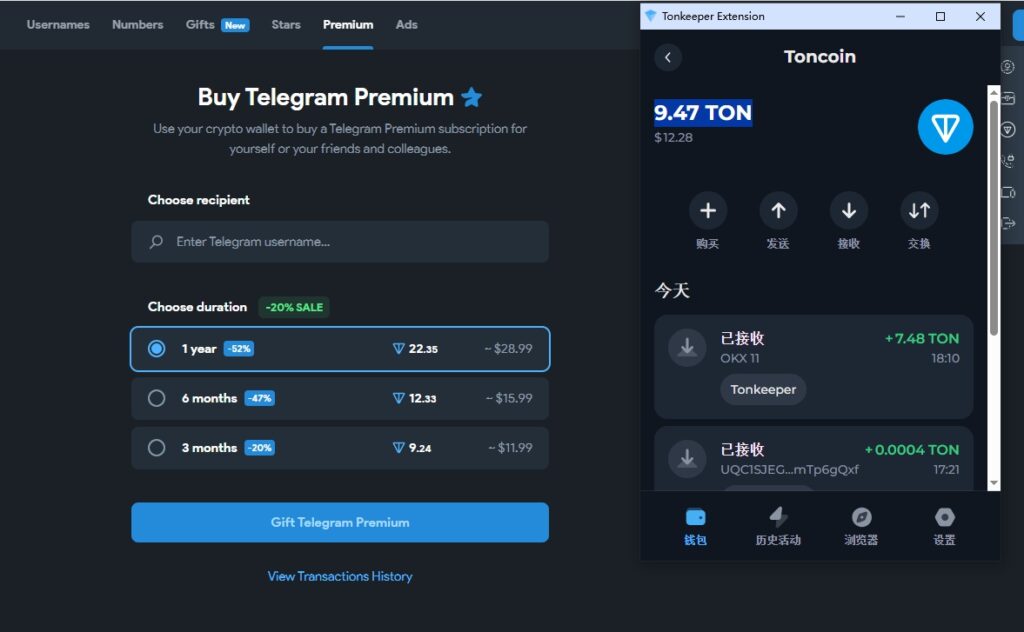This screenshot has height=632, width=1024.
Task: Click the Tonkeeper scrollbar up arrow
Action: [994, 92]
